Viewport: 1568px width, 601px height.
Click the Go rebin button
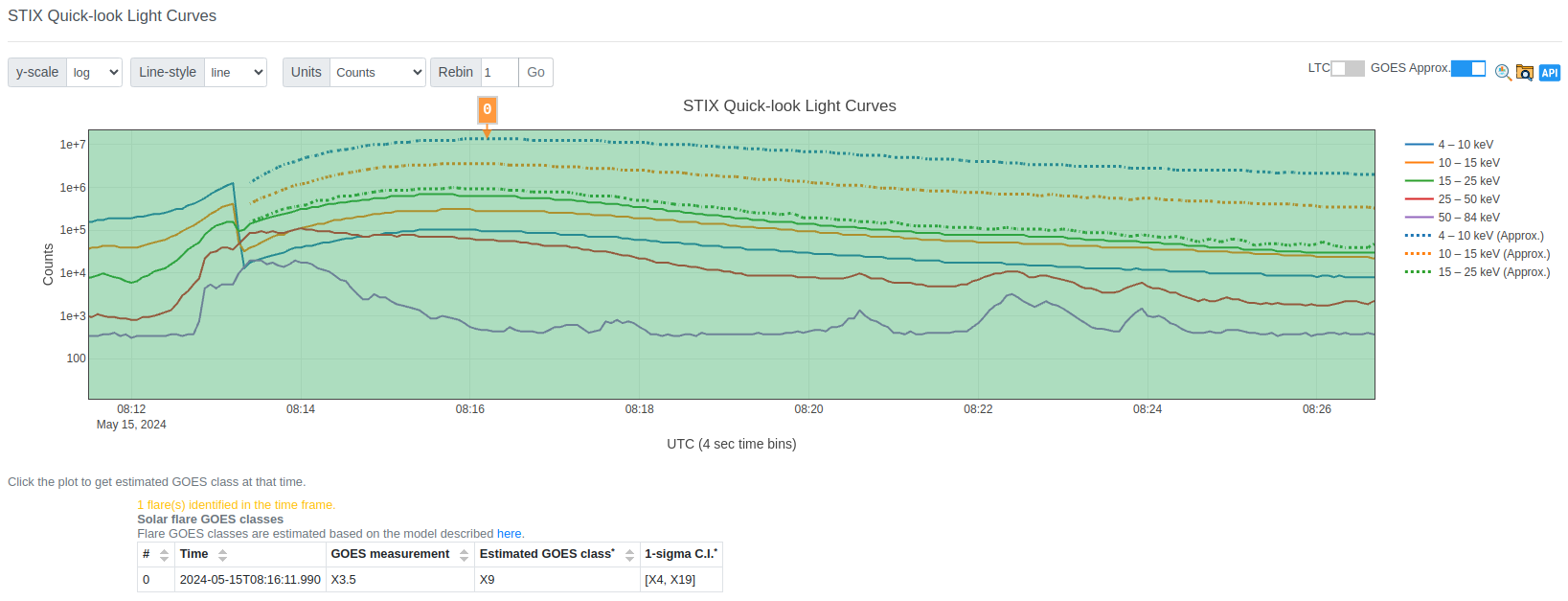(x=535, y=72)
